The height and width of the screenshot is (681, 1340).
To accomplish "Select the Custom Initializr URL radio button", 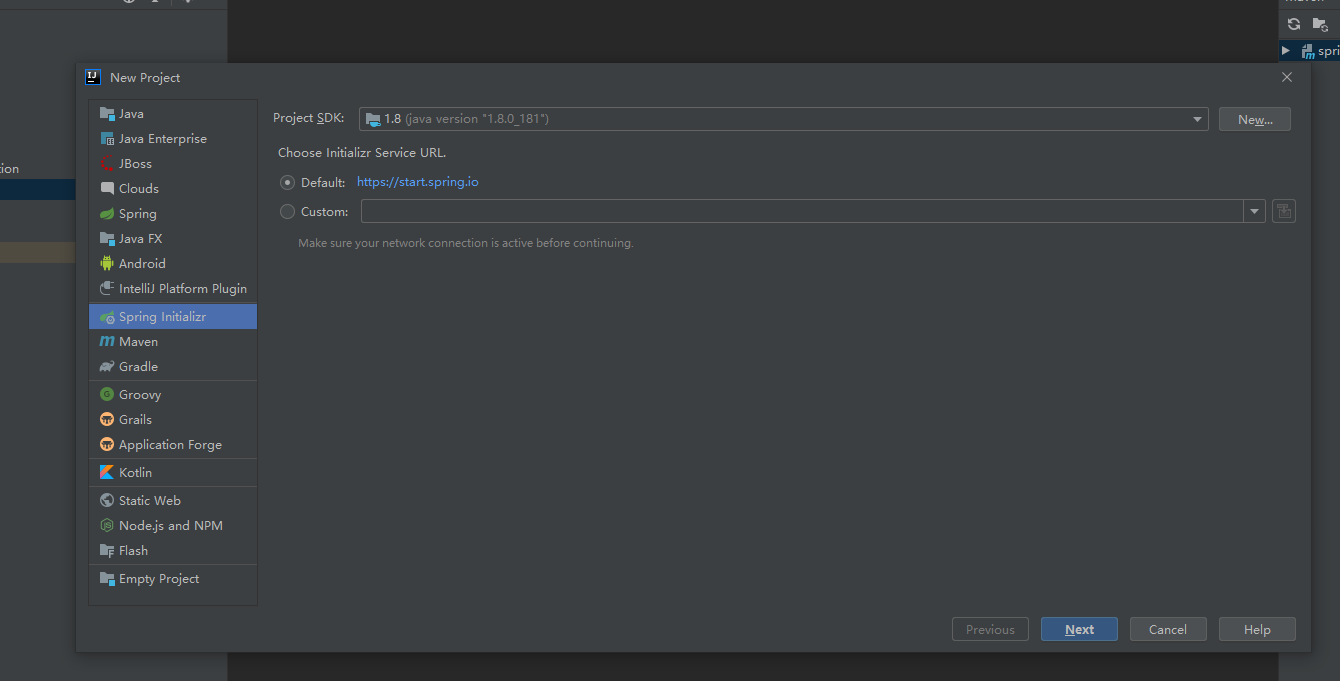I will 288,212.
